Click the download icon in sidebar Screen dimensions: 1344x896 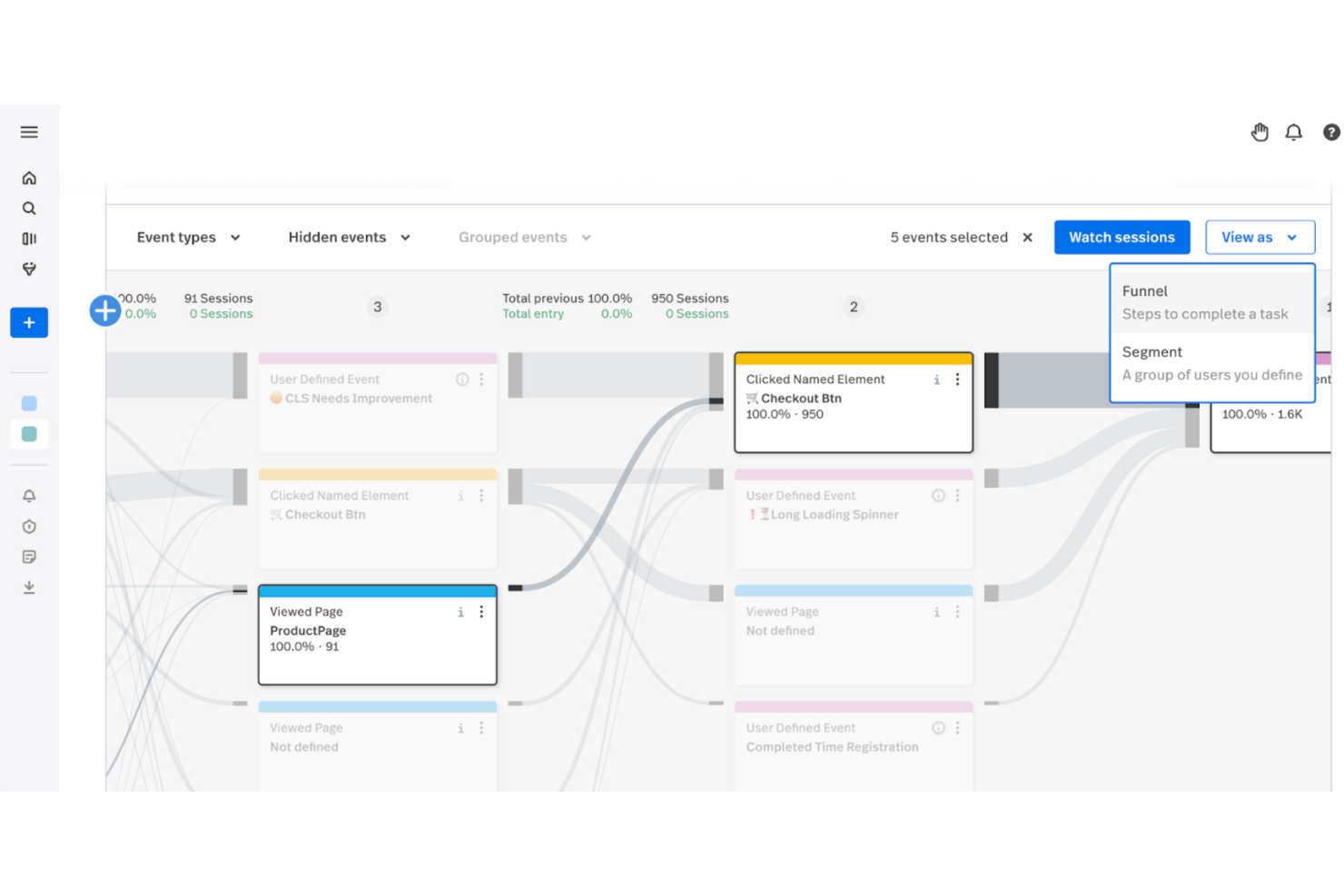click(29, 587)
